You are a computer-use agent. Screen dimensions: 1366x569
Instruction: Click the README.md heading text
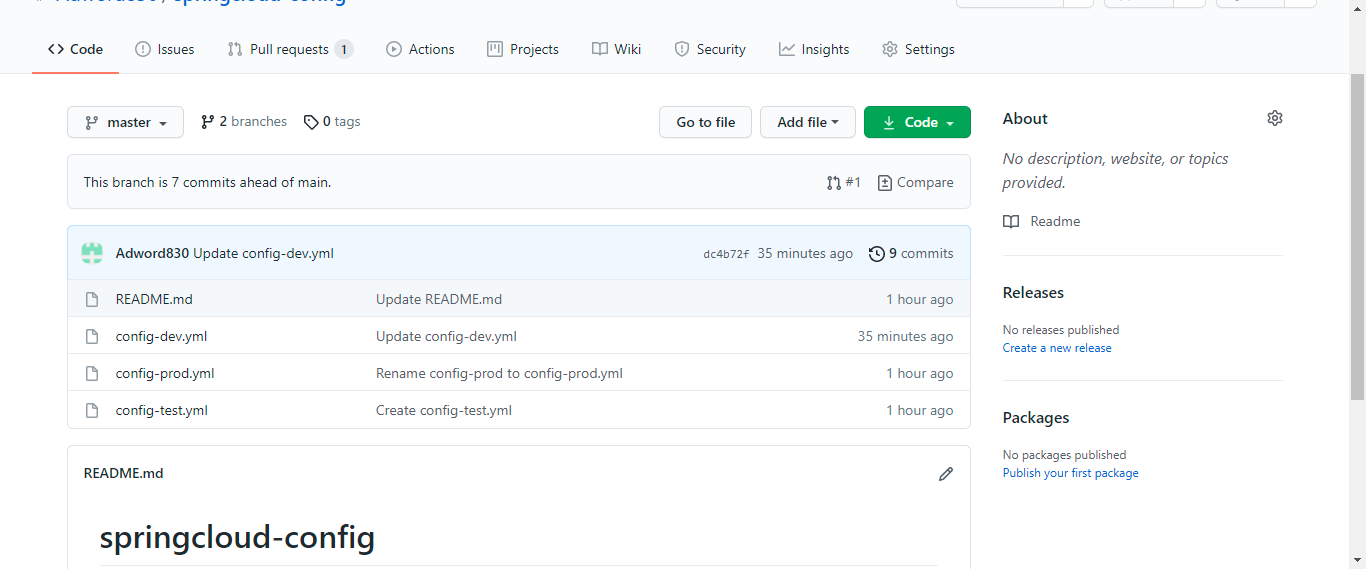[x=123, y=473]
